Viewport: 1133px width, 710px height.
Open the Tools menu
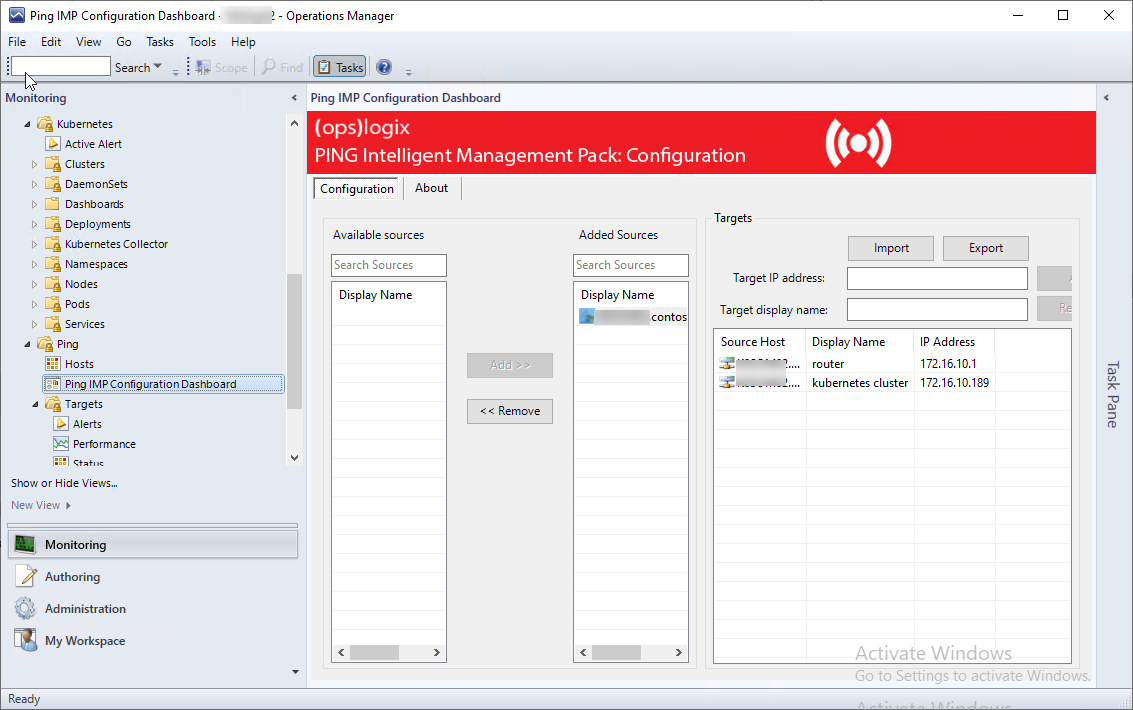click(x=202, y=42)
